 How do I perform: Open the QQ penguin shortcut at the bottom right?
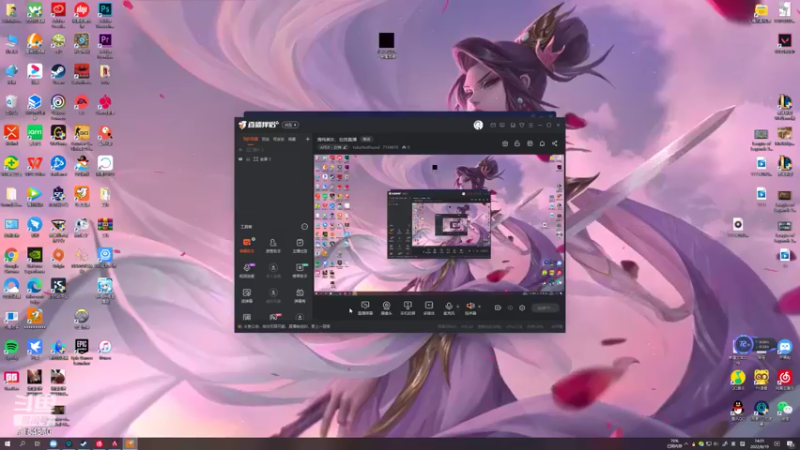coord(738,411)
